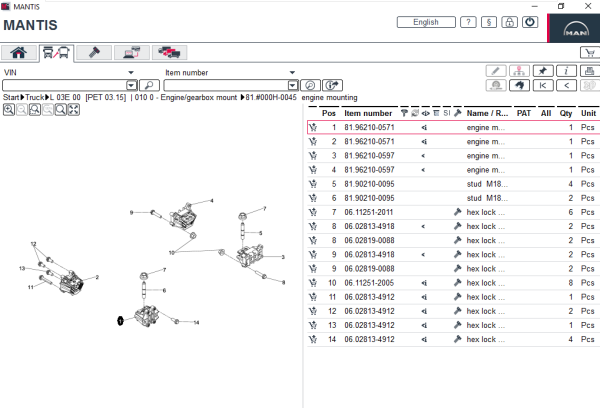Image resolution: width=600 pixels, height=408 pixels.
Task: Zoom in on the parts diagram
Action: [x=9, y=110]
